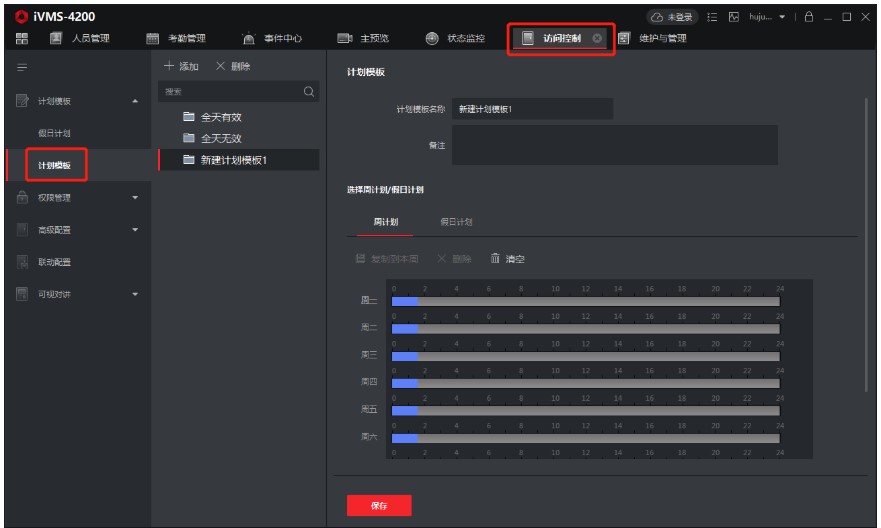Viewport: 881px width, 528px height.
Task: Switch to 主预览 tab
Action: [363, 38]
